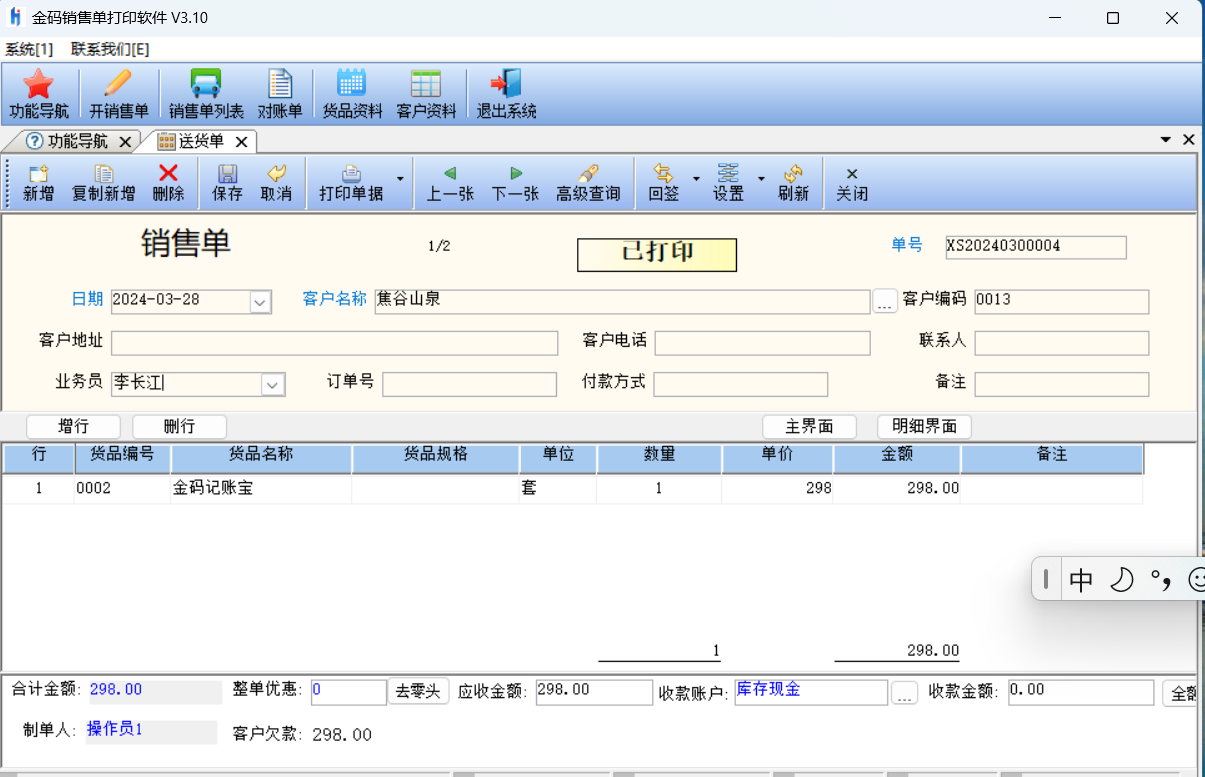
Task: Expand the 业务员 dropdown list
Action: [273, 384]
